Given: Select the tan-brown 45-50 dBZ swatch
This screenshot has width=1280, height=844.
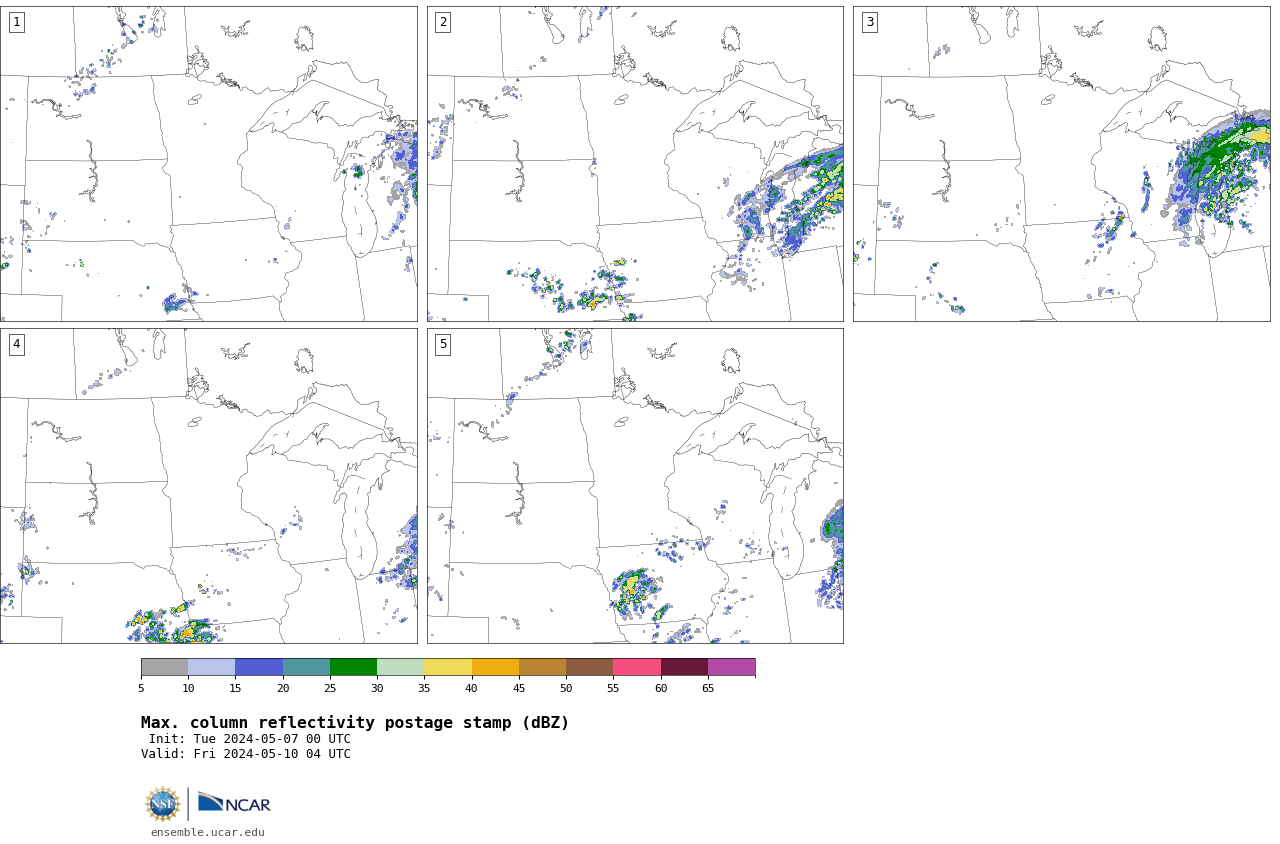Looking at the screenshot, I should tap(542, 667).
